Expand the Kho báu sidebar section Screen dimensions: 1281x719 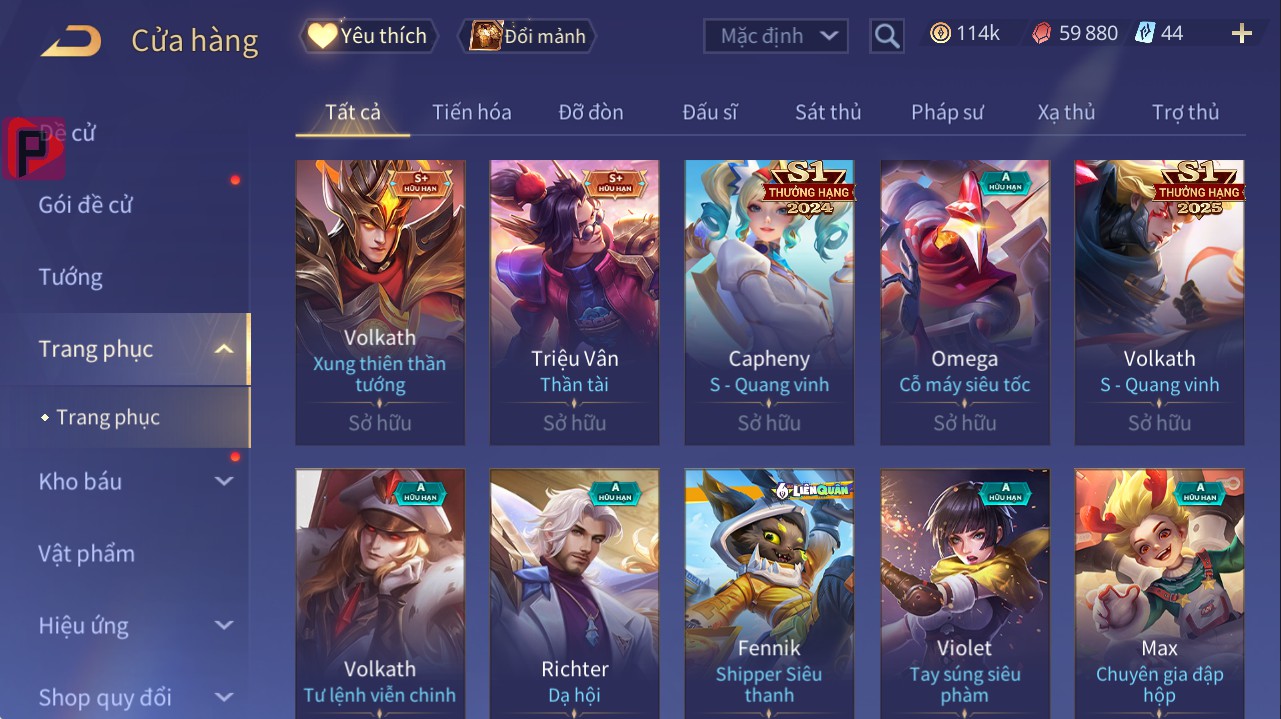point(224,481)
